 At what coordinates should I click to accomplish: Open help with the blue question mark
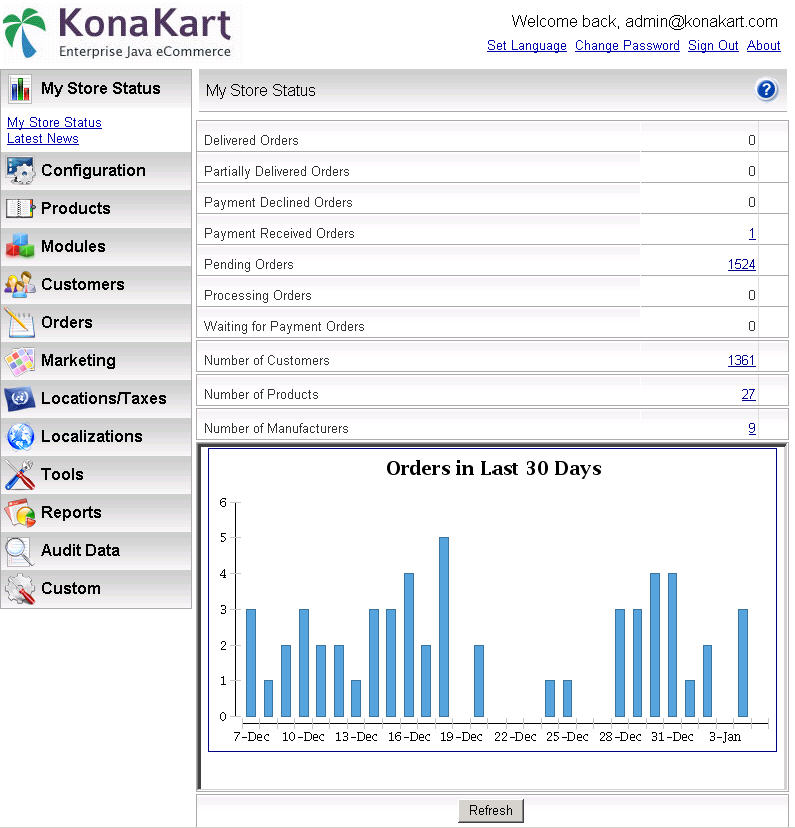click(766, 90)
